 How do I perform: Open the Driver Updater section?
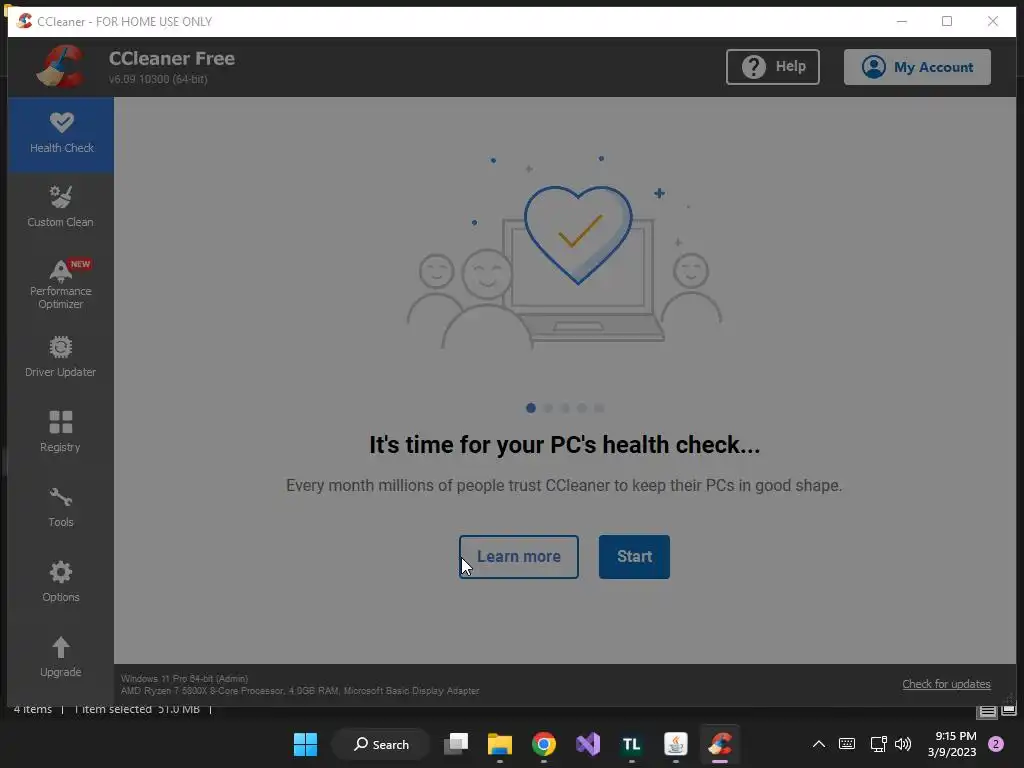[x=61, y=357]
